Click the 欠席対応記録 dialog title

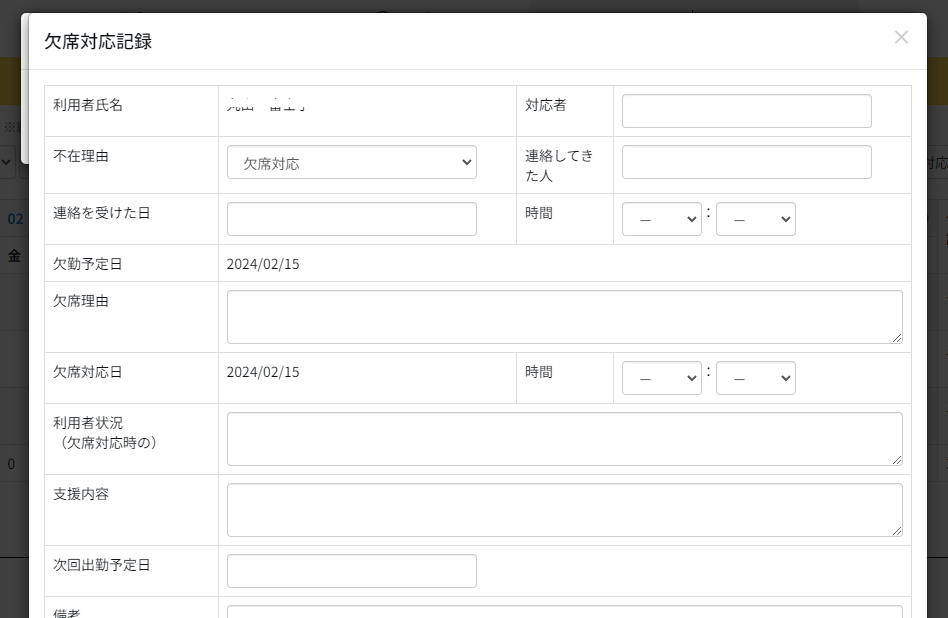click(98, 41)
